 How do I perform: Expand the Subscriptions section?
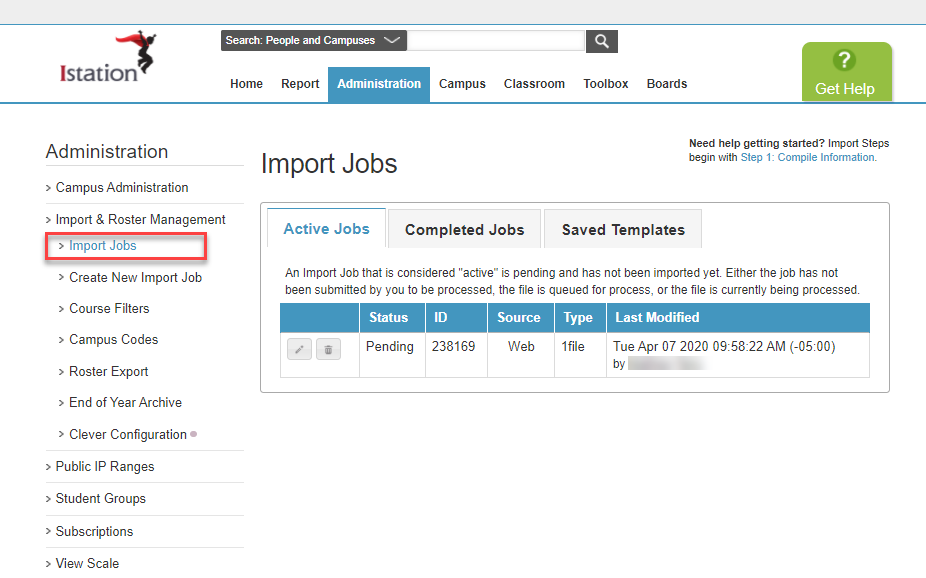93,531
